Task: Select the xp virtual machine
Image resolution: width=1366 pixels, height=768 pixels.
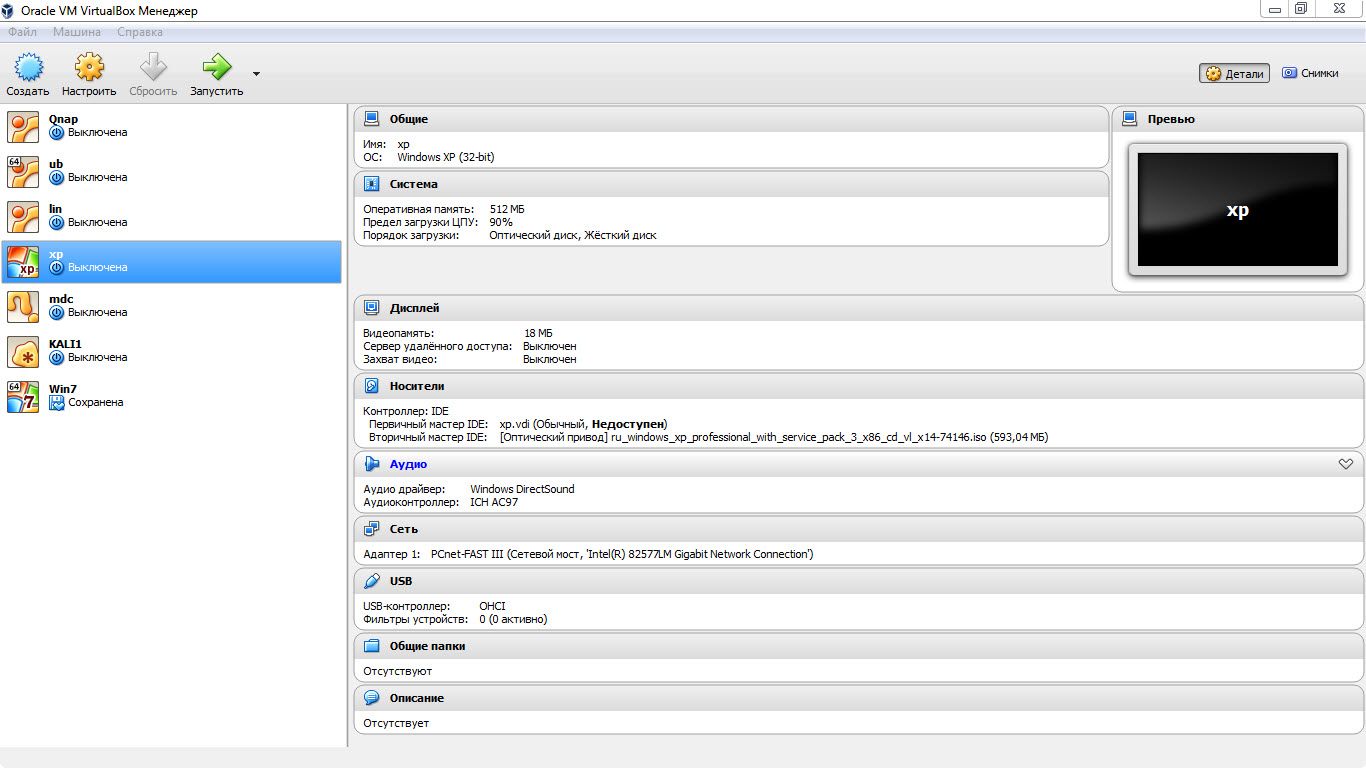Action: 172,262
